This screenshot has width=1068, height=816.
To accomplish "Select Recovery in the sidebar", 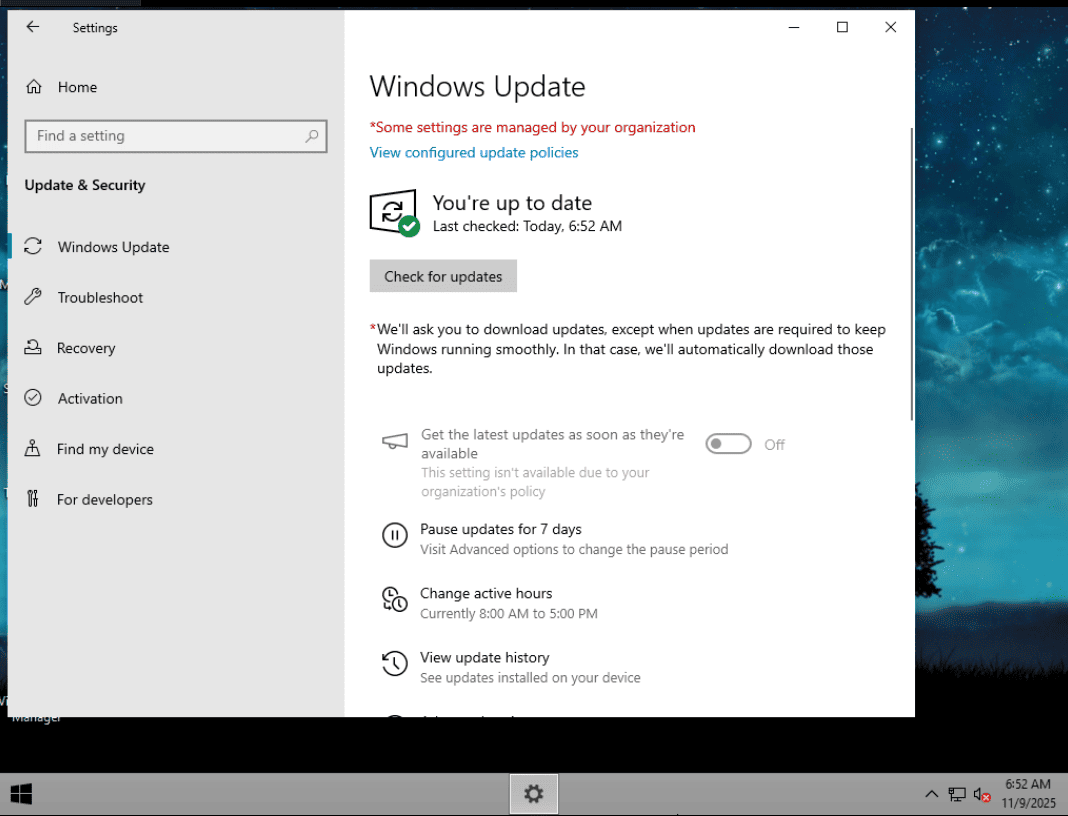I will click(x=86, y=348).
